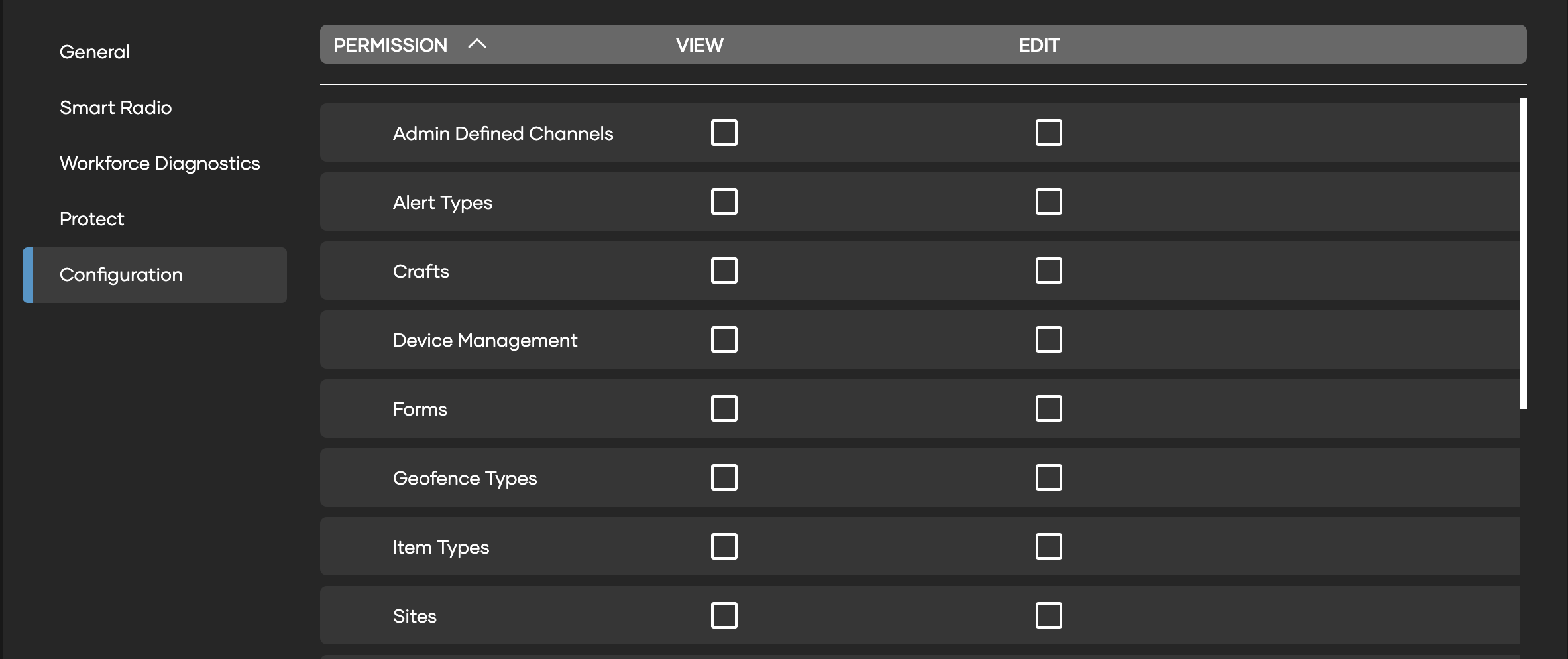
Task: Select the Protect sidebar item
Action: point(91,219)
